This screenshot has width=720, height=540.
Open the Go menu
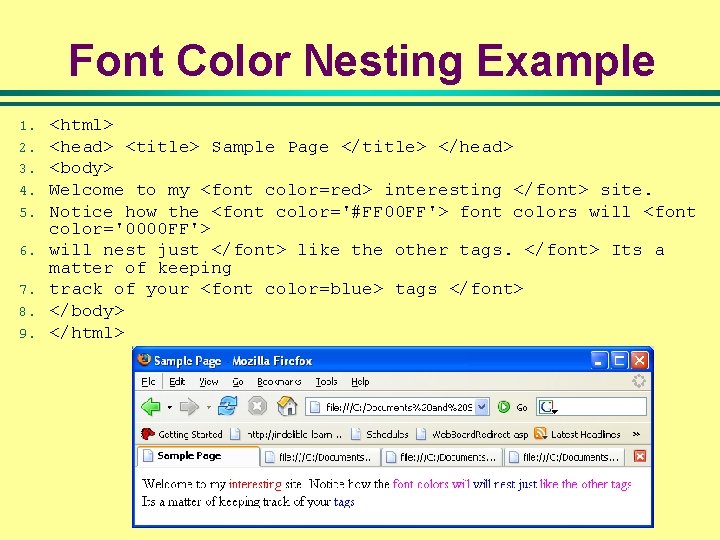(238, 382)
